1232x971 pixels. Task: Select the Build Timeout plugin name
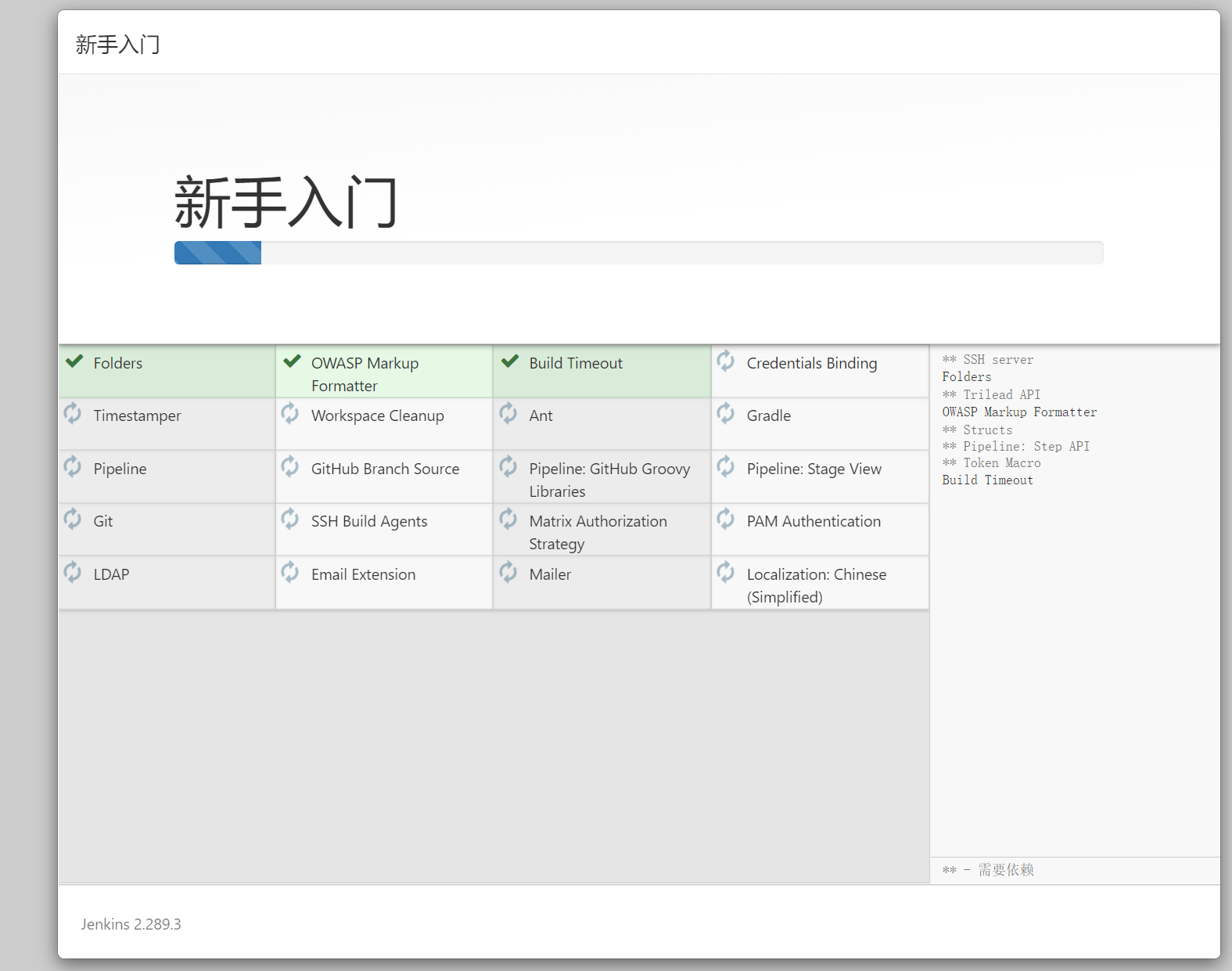pyautogui.click(x=576, y=363)
